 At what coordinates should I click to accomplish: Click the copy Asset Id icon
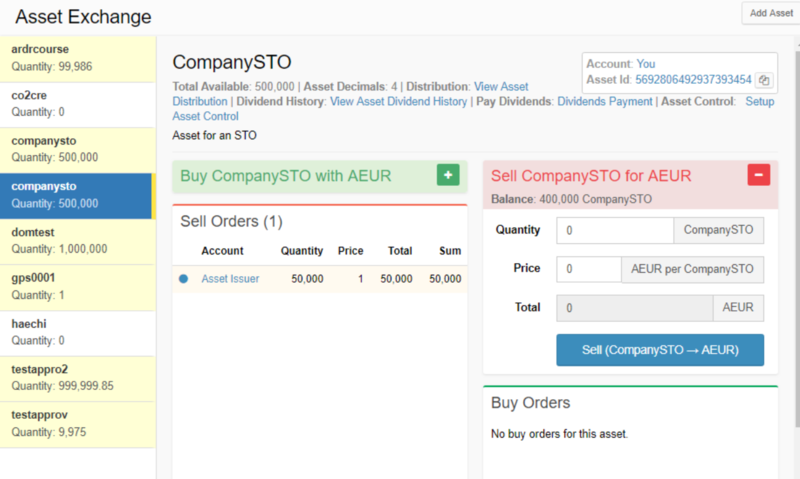[x=764, y=80]
